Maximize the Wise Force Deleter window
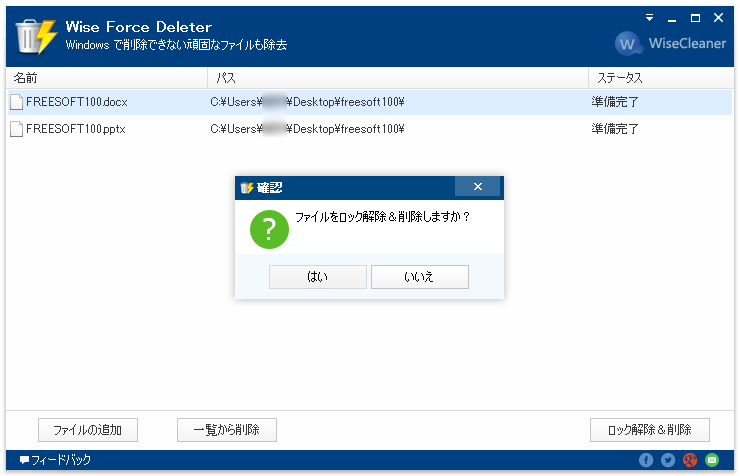The width and height of the screenshot is (740, 476). coord(695,18)
